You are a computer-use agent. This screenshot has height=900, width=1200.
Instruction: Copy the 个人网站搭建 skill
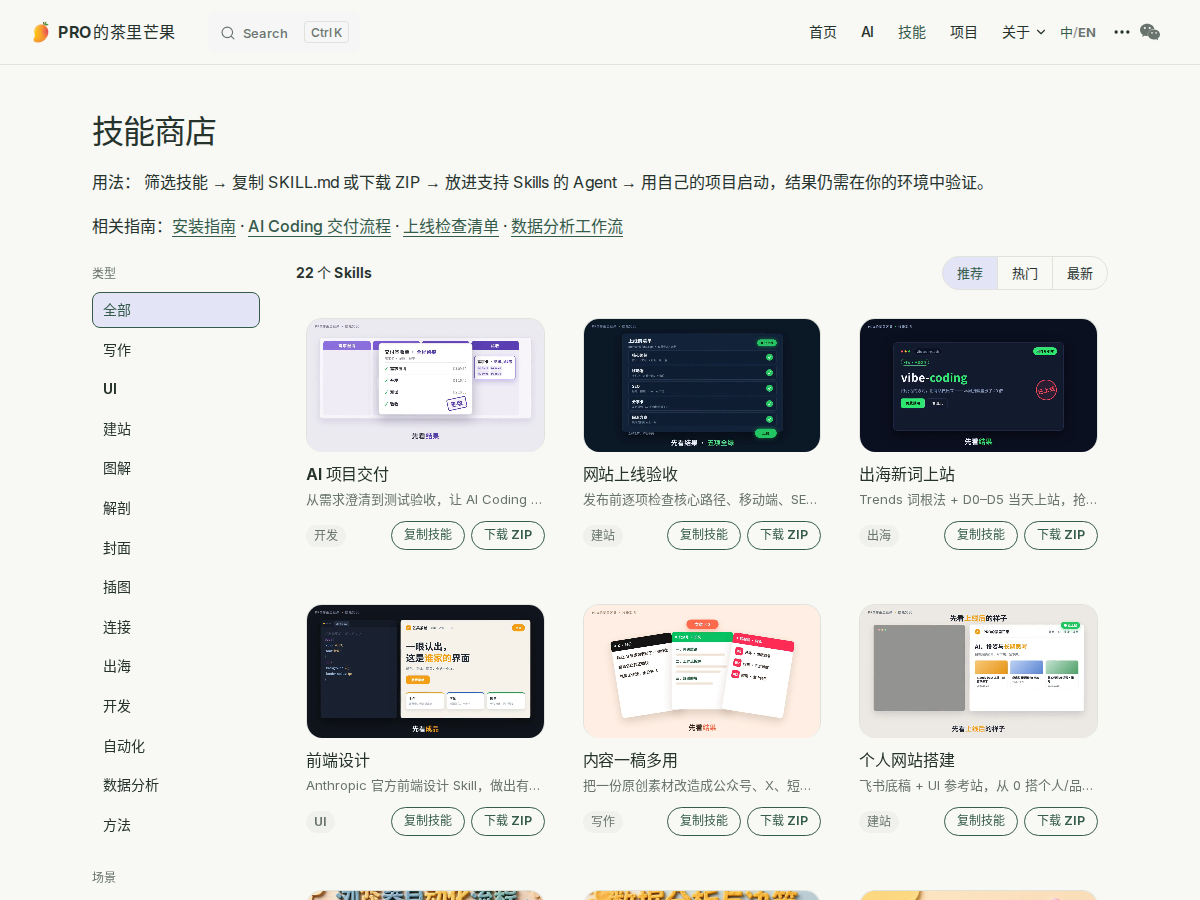coord(981,821)
